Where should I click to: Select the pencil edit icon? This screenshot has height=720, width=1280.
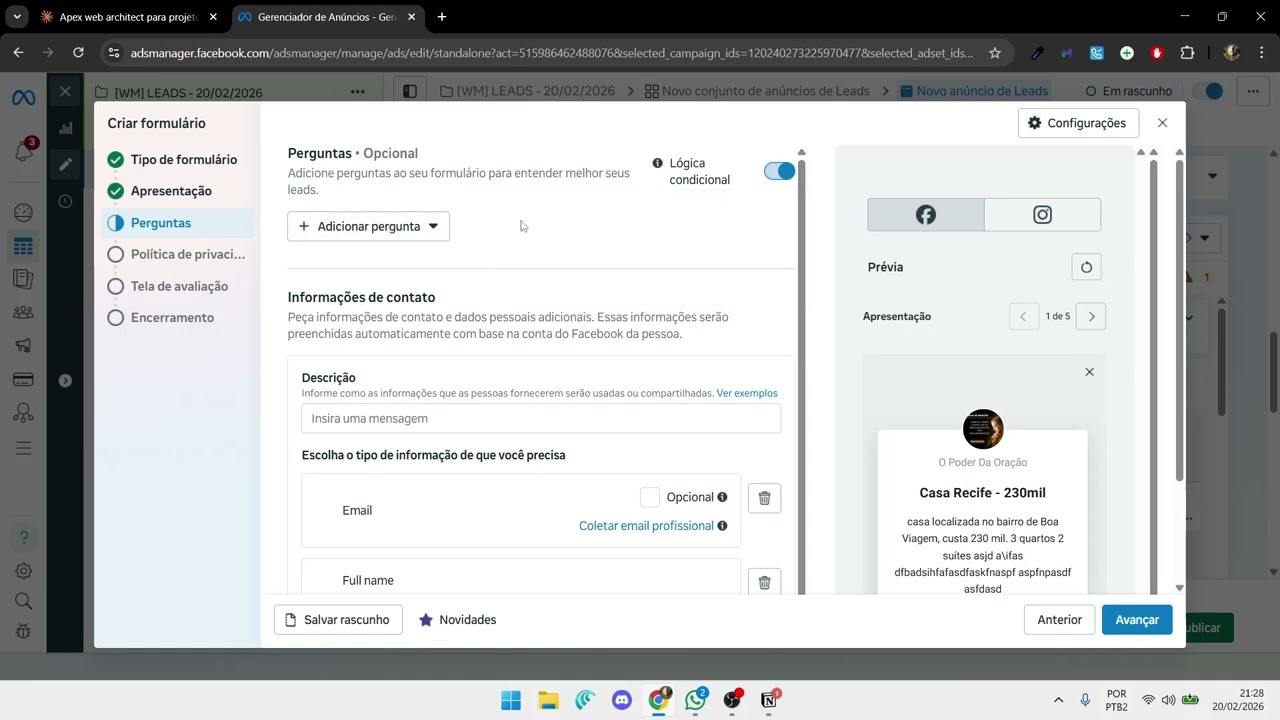pyautogui.click(x=66, y=164)
